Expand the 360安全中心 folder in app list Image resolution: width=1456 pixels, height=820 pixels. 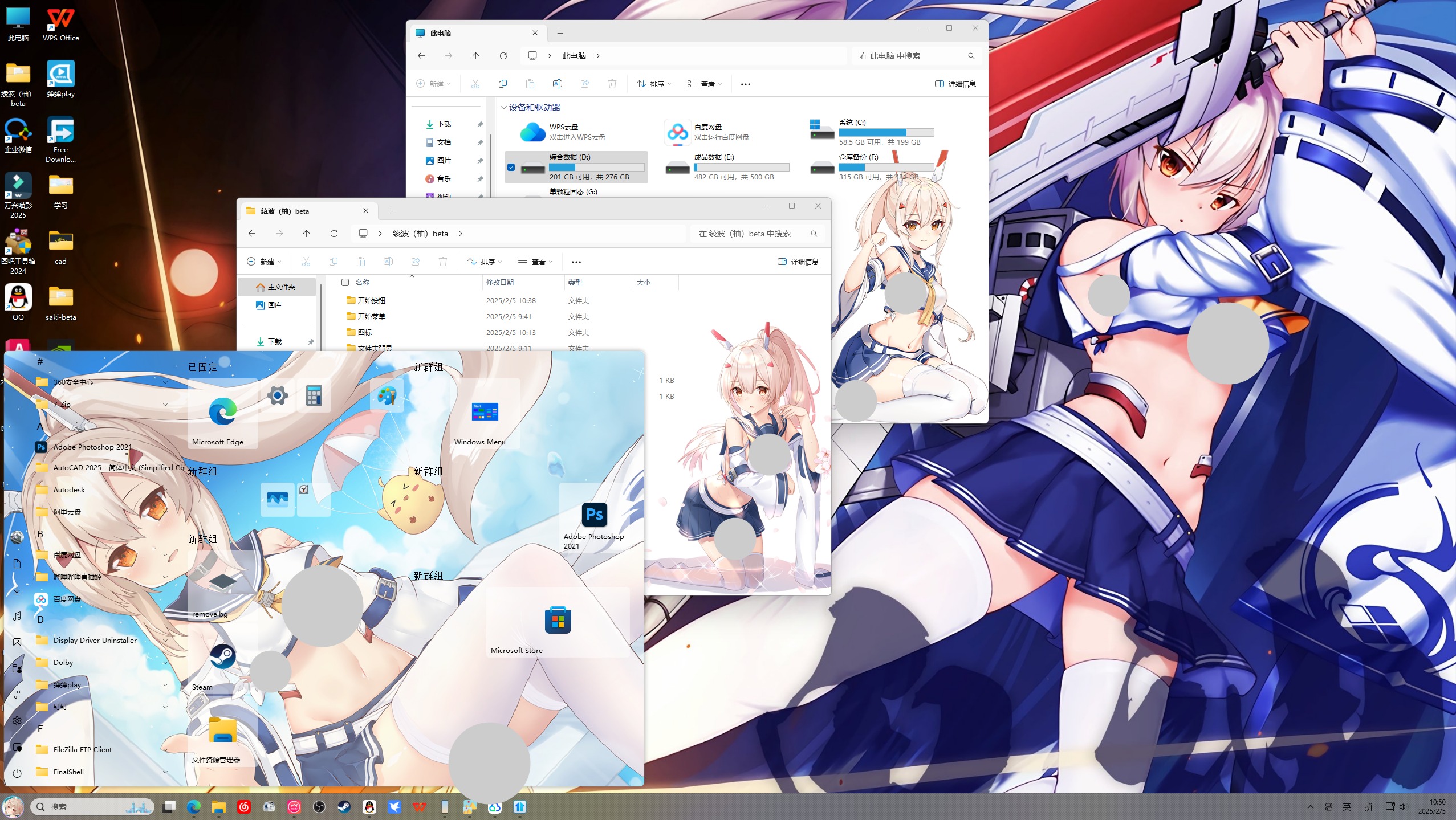pyautogui.click(x=165, y=382)
